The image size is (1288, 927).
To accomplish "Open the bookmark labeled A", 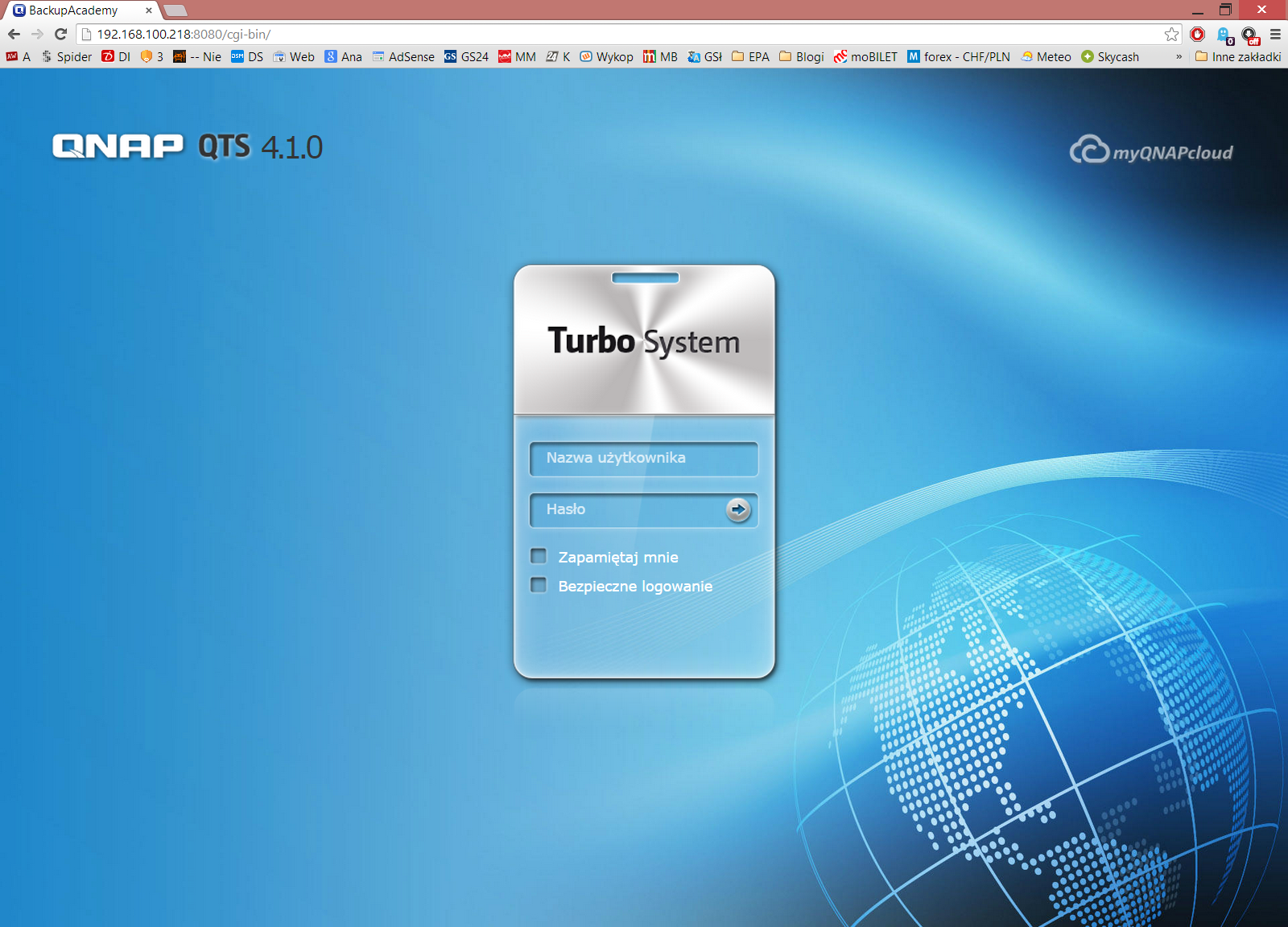I will [19, 56].
